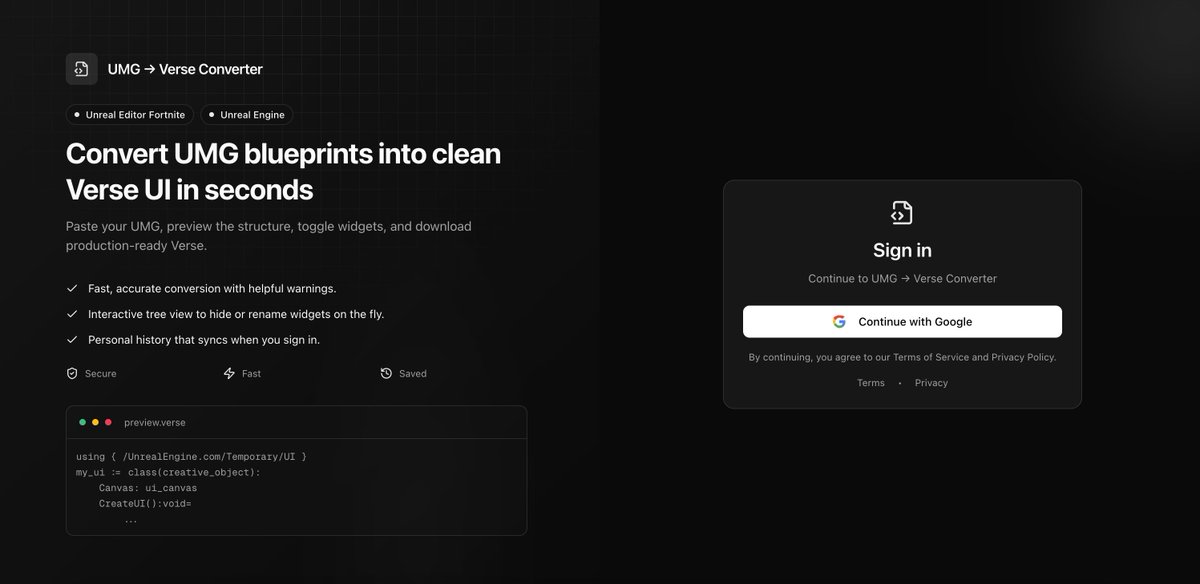Click 'Personal history that syncs when you sign in' text
This screenshot has height=584, width=1200.
204,340
